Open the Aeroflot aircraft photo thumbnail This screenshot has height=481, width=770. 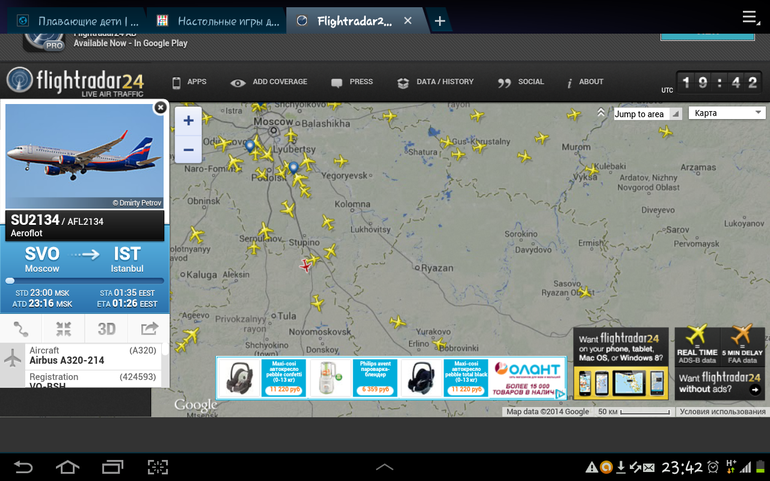click(x=84, y=156)
